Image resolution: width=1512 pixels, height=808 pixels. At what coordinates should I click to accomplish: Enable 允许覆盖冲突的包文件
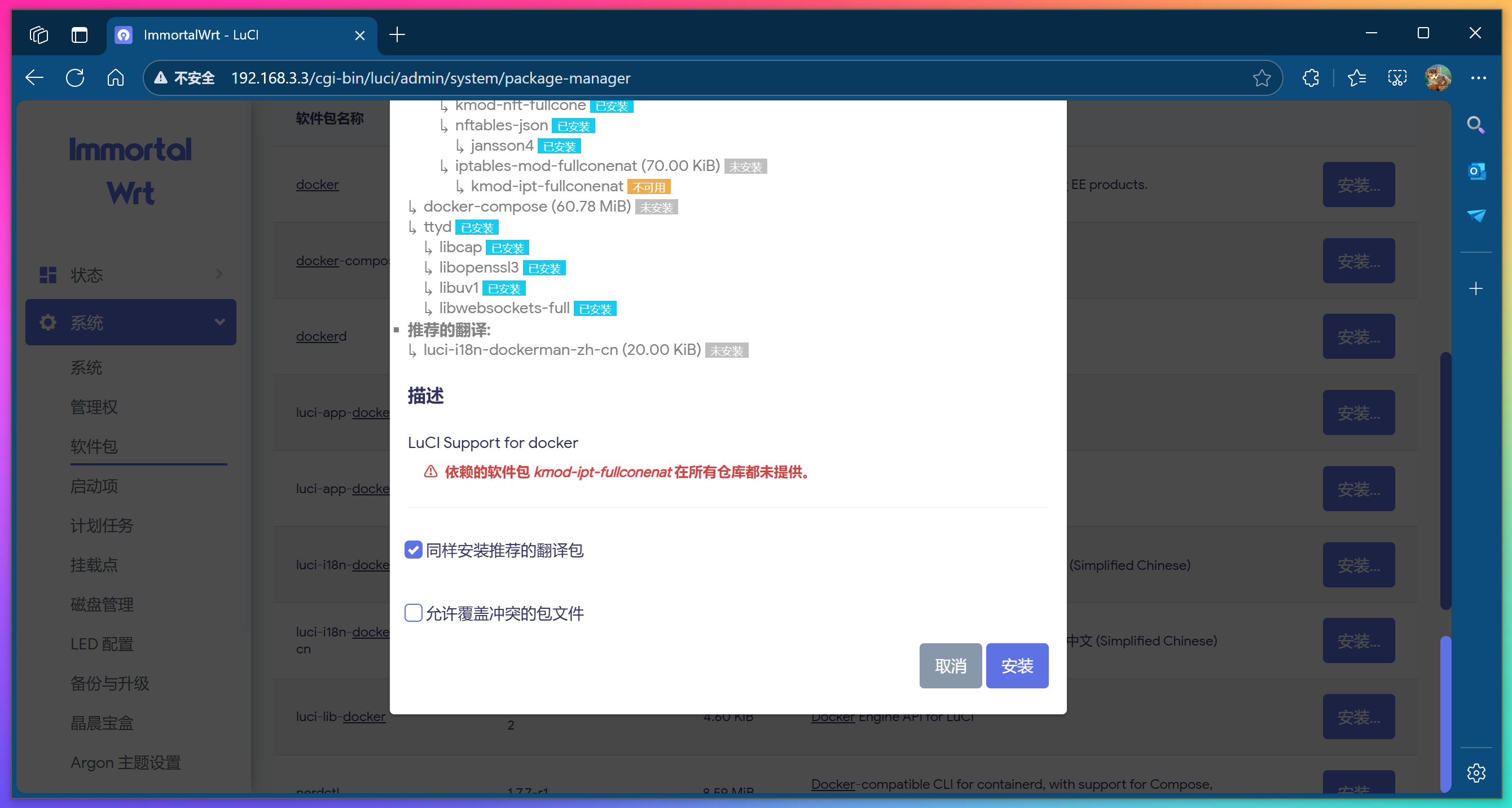[413, 613]
